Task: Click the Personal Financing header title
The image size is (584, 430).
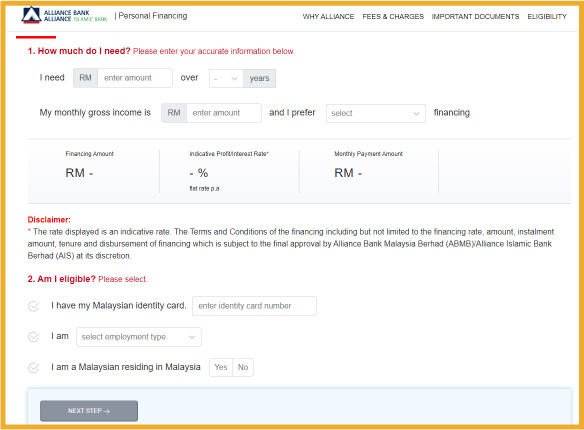Action: coord(153,16)
